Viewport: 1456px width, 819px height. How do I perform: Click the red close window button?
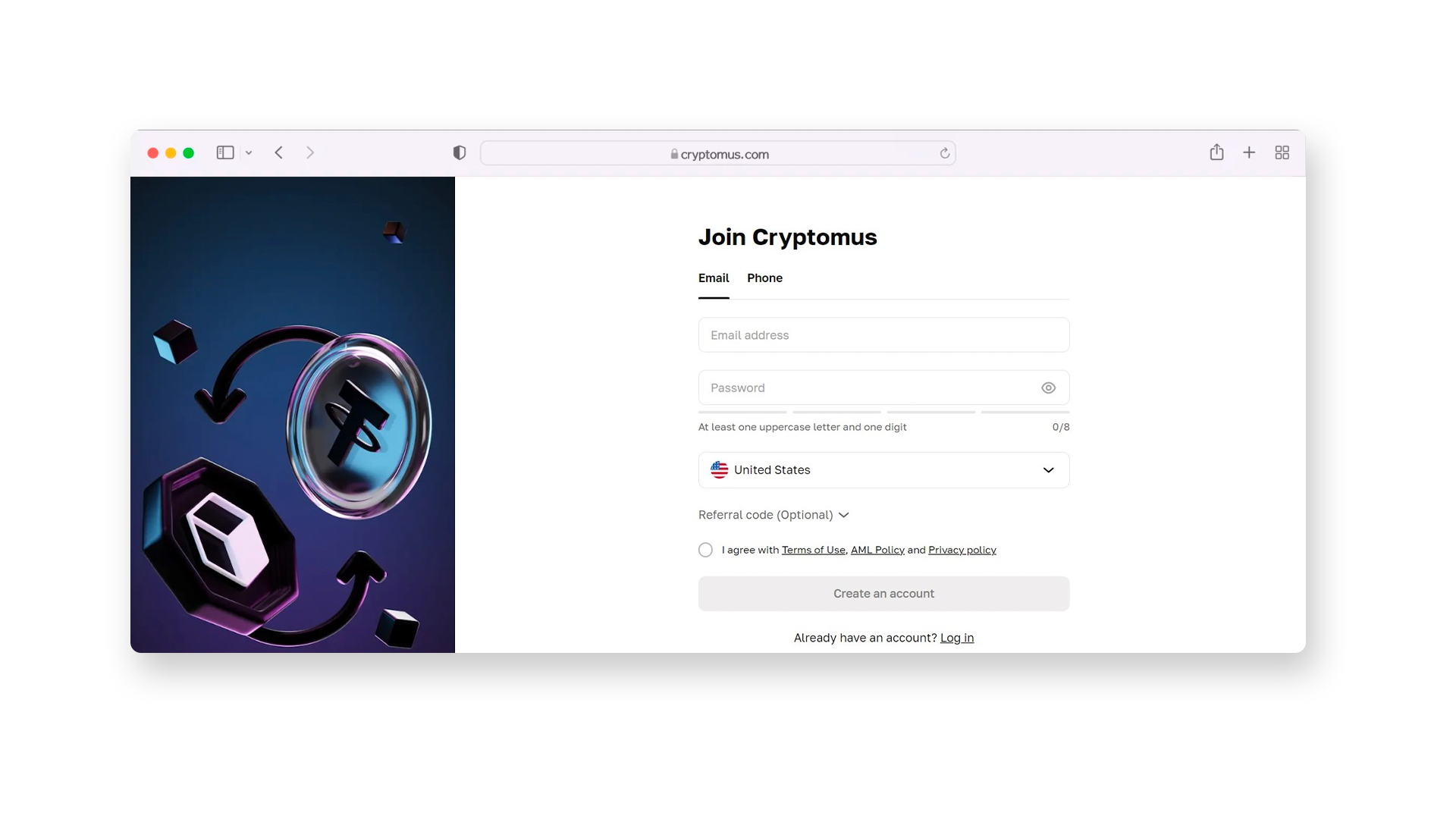(x=152, y=152)
